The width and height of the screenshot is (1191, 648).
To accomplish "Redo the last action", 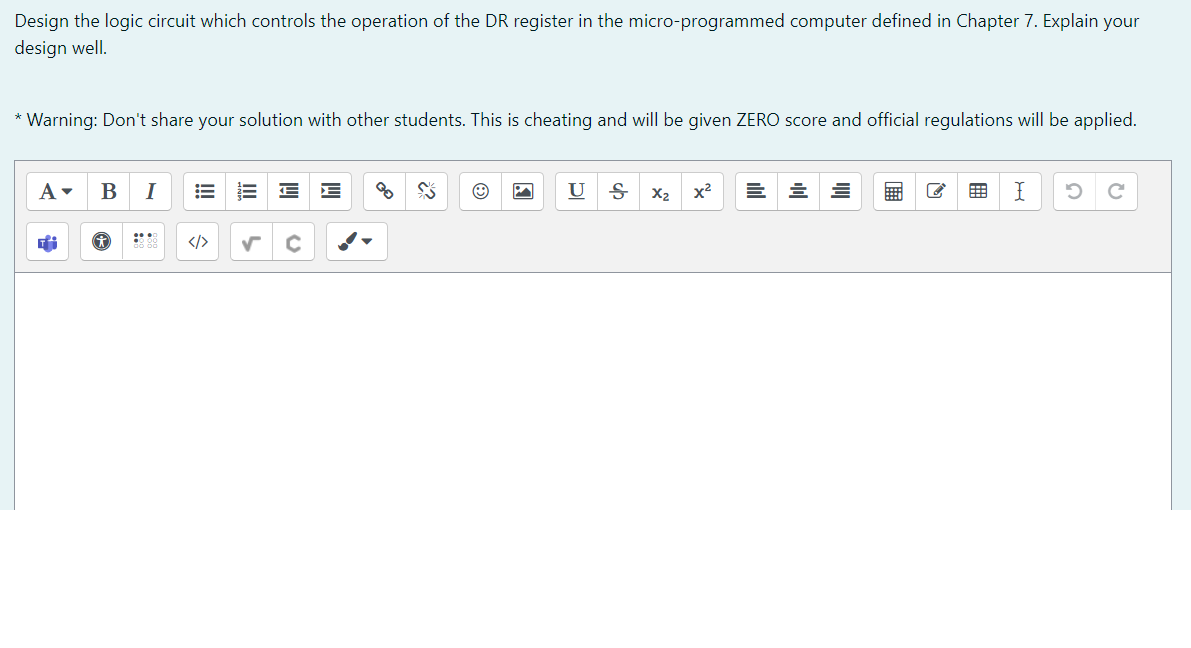I will coord(1116,191).
